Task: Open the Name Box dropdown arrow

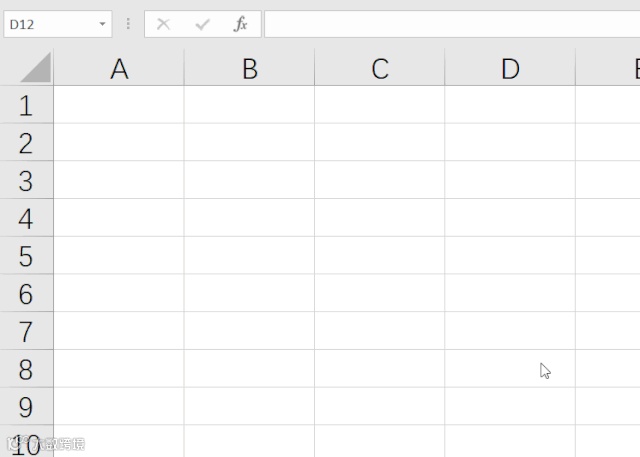Action: 102,24
